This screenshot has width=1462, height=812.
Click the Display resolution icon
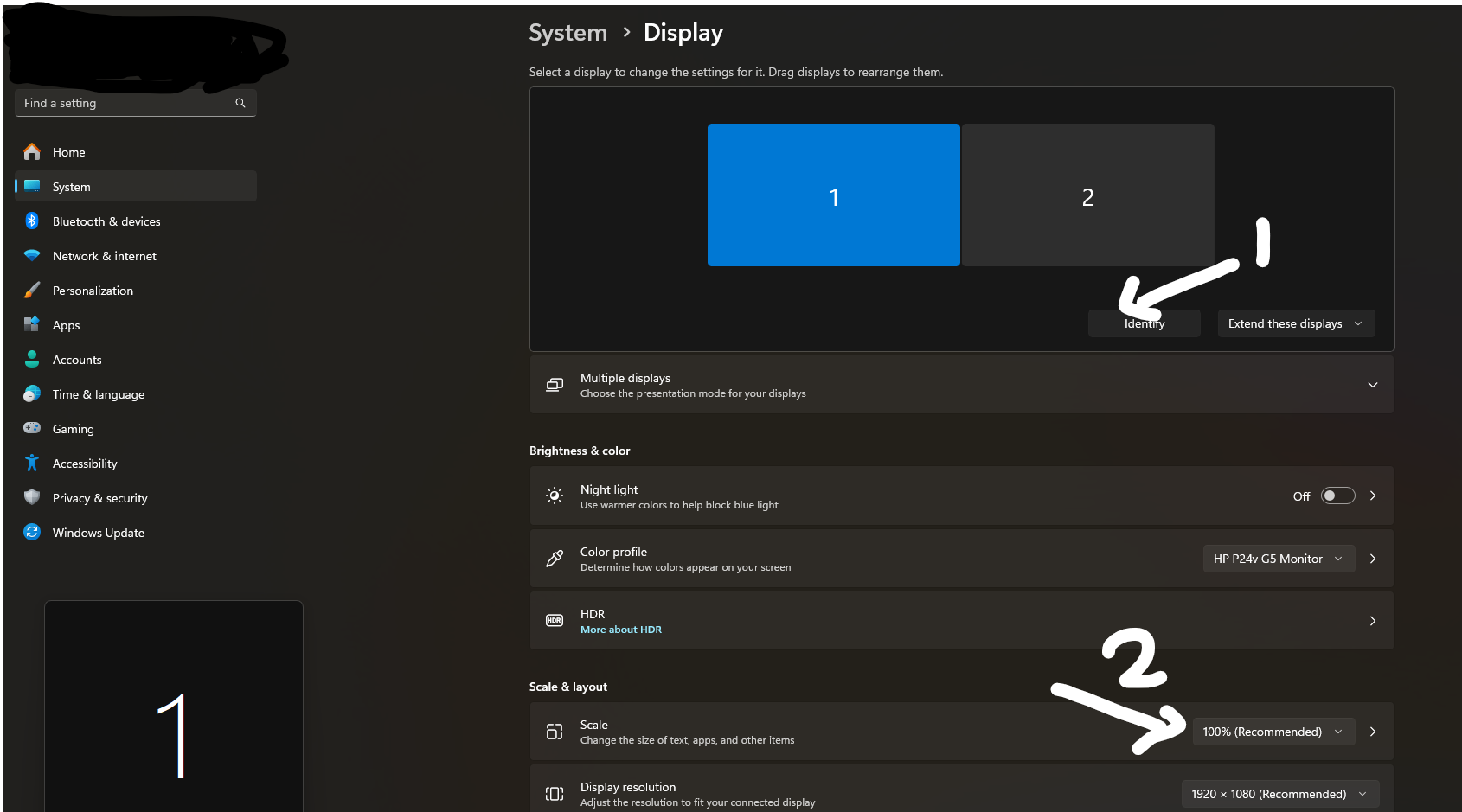[555, 794]
